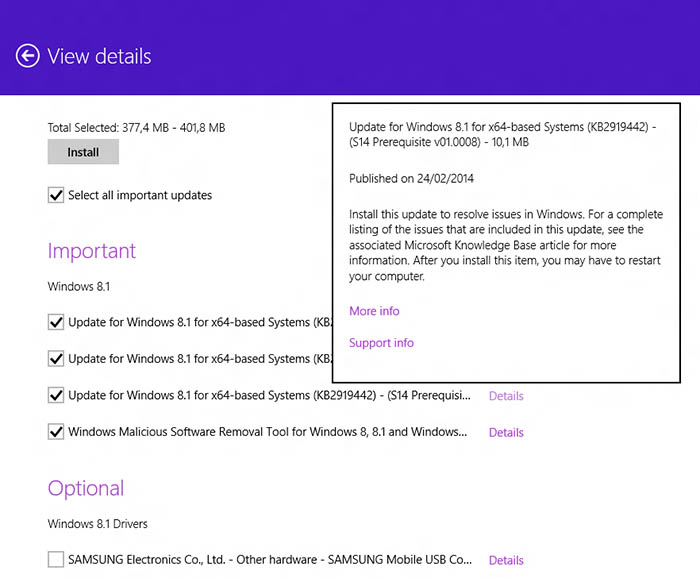This screenshot has height=578, width=700.
Task: Open the Support info link
Action: (381, 343)
